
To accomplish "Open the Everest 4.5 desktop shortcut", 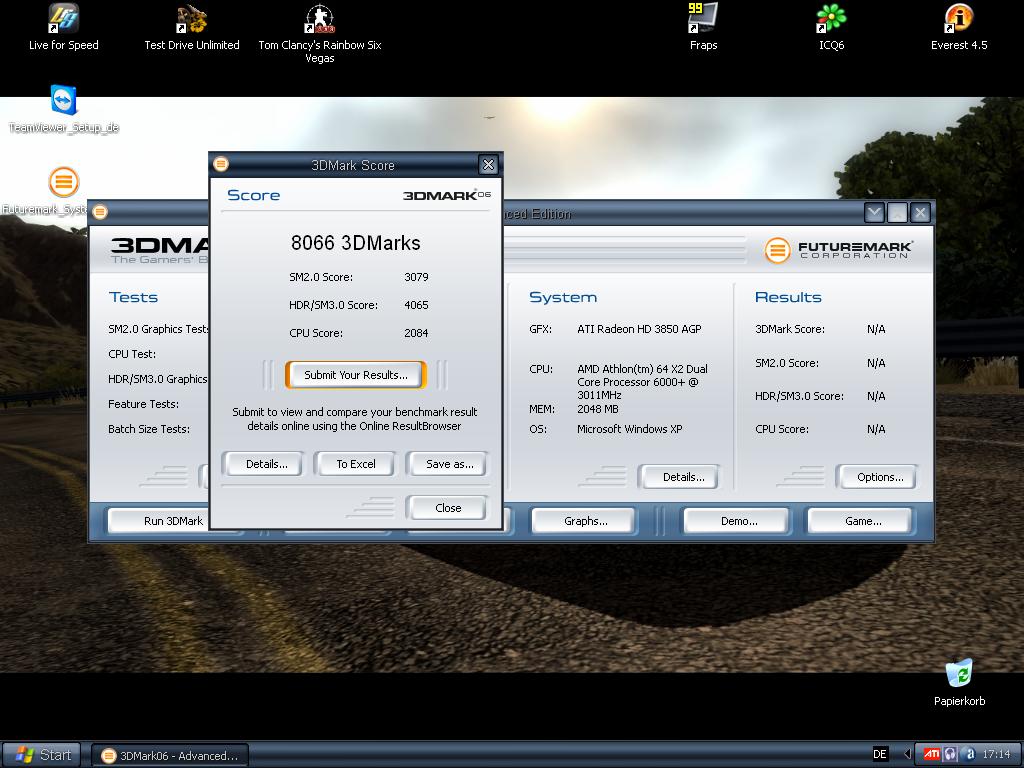I will pyautogui.click(x=959, y=27).
